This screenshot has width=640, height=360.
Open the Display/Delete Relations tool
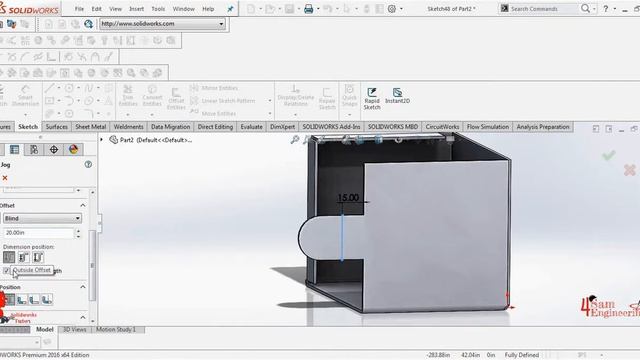point(296,96)
